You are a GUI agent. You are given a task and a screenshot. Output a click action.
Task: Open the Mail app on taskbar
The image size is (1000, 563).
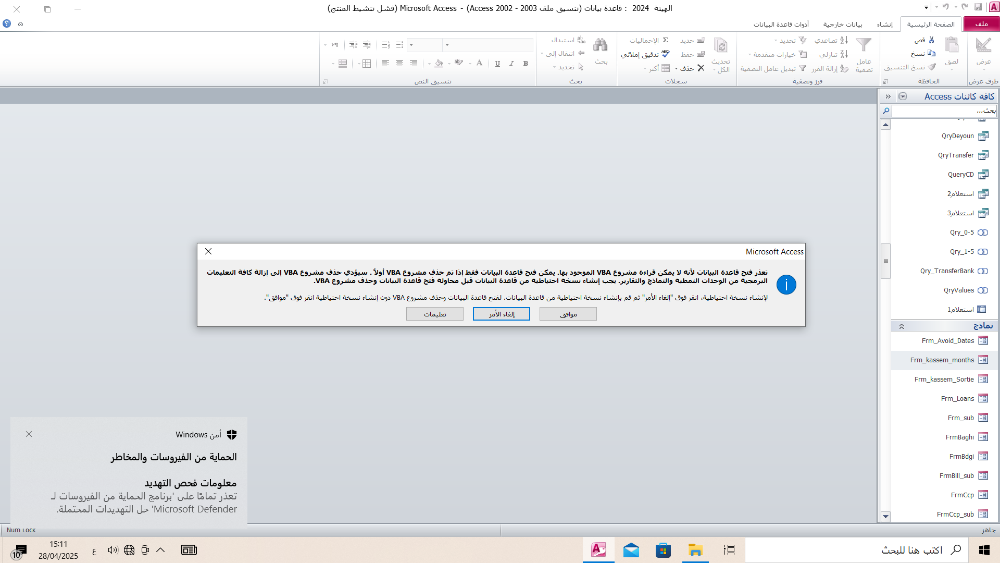point(631,550)
